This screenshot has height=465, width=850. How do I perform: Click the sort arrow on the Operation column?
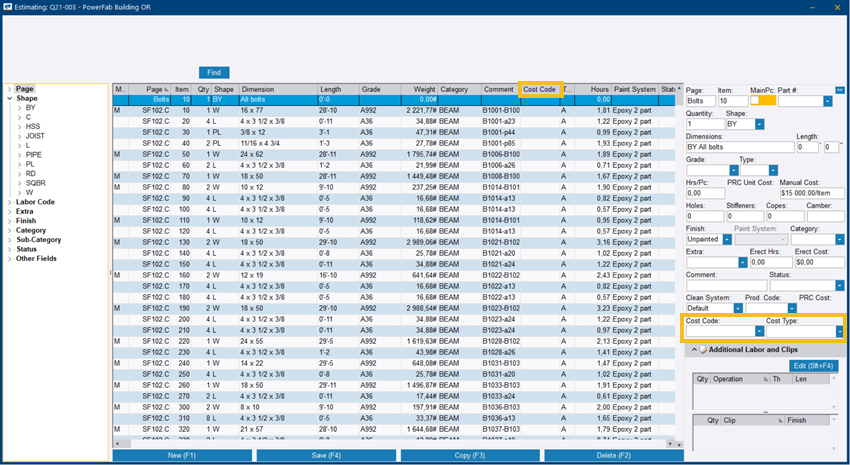coord(765,380)
